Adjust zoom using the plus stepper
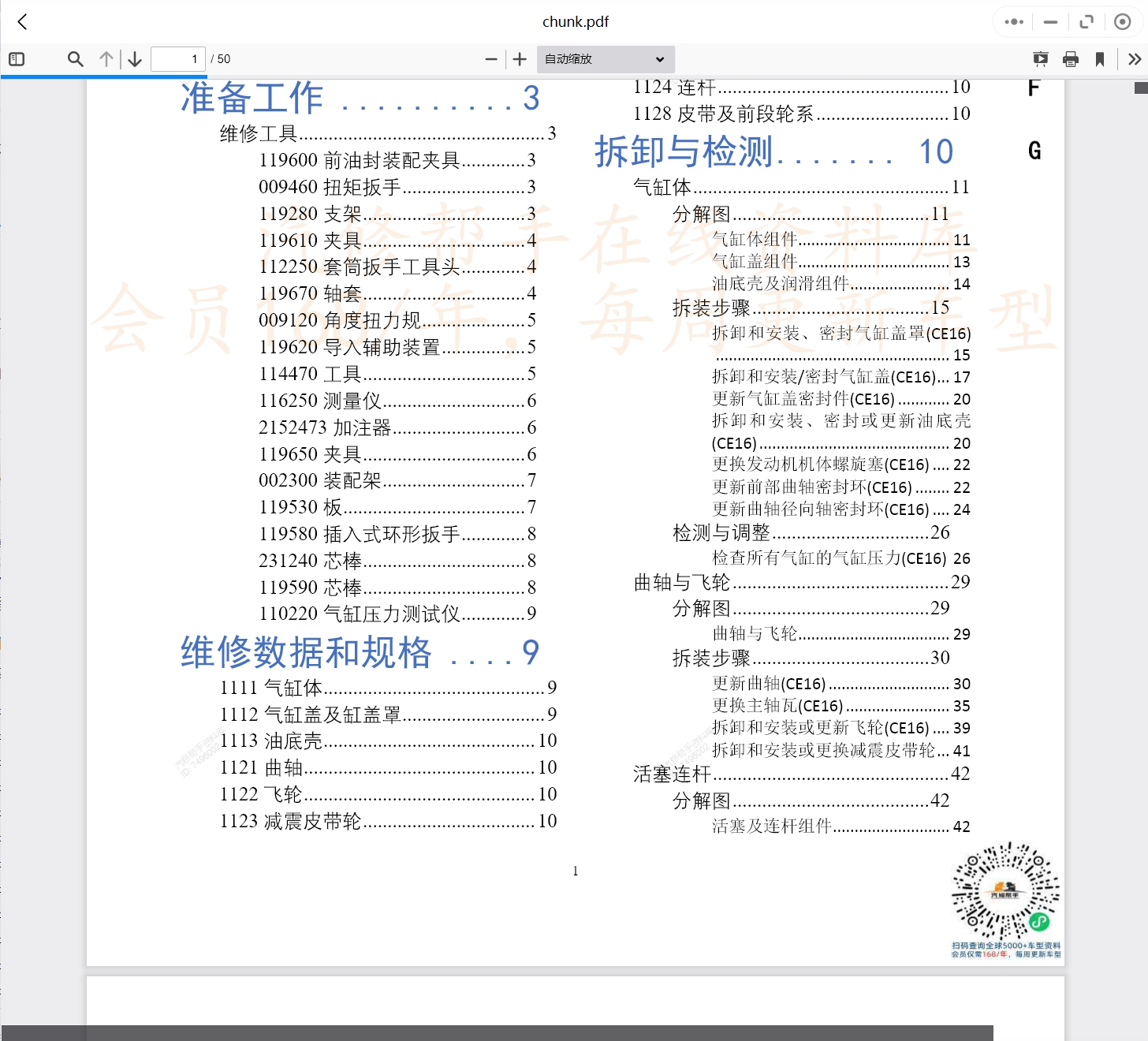This screenshot has width=1148, height=1041. pyautogui.click(x=519, y=58)
